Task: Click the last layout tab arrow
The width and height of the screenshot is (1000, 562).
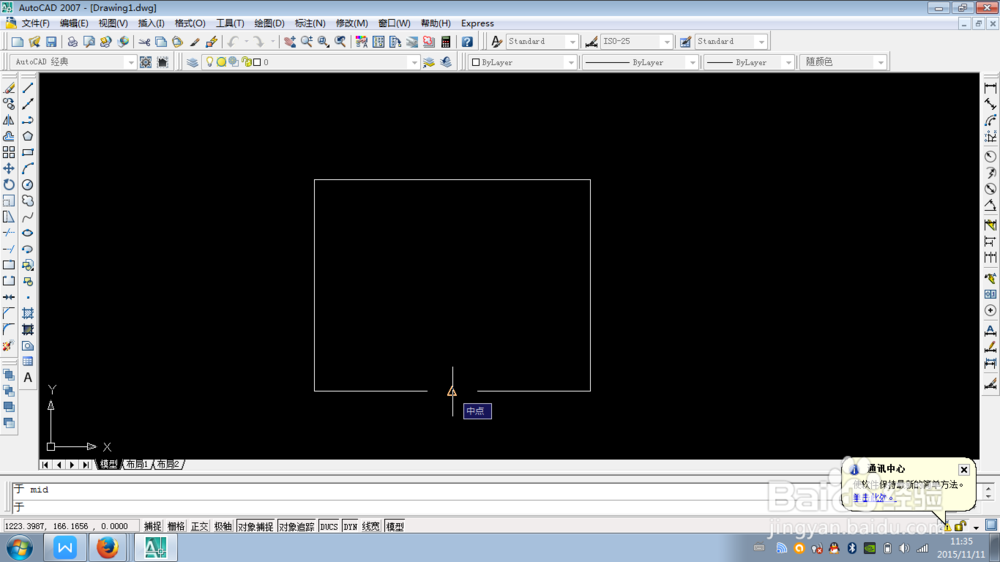Action: (86, 464)
